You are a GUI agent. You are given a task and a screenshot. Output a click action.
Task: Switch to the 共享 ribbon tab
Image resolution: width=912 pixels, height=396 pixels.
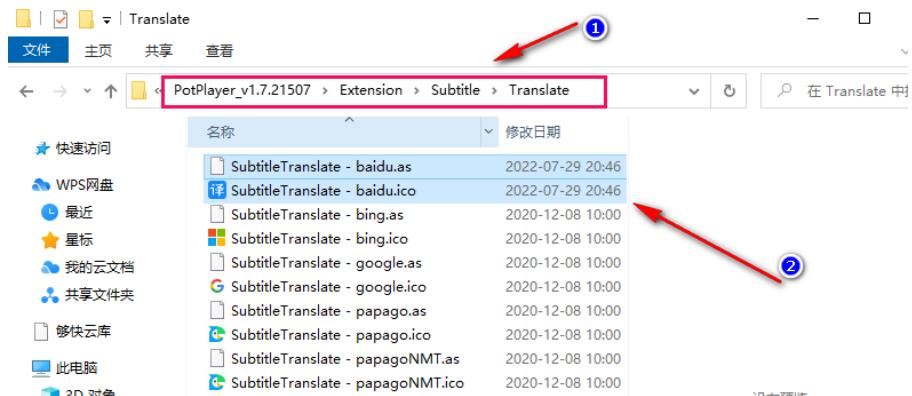[159, 51]
